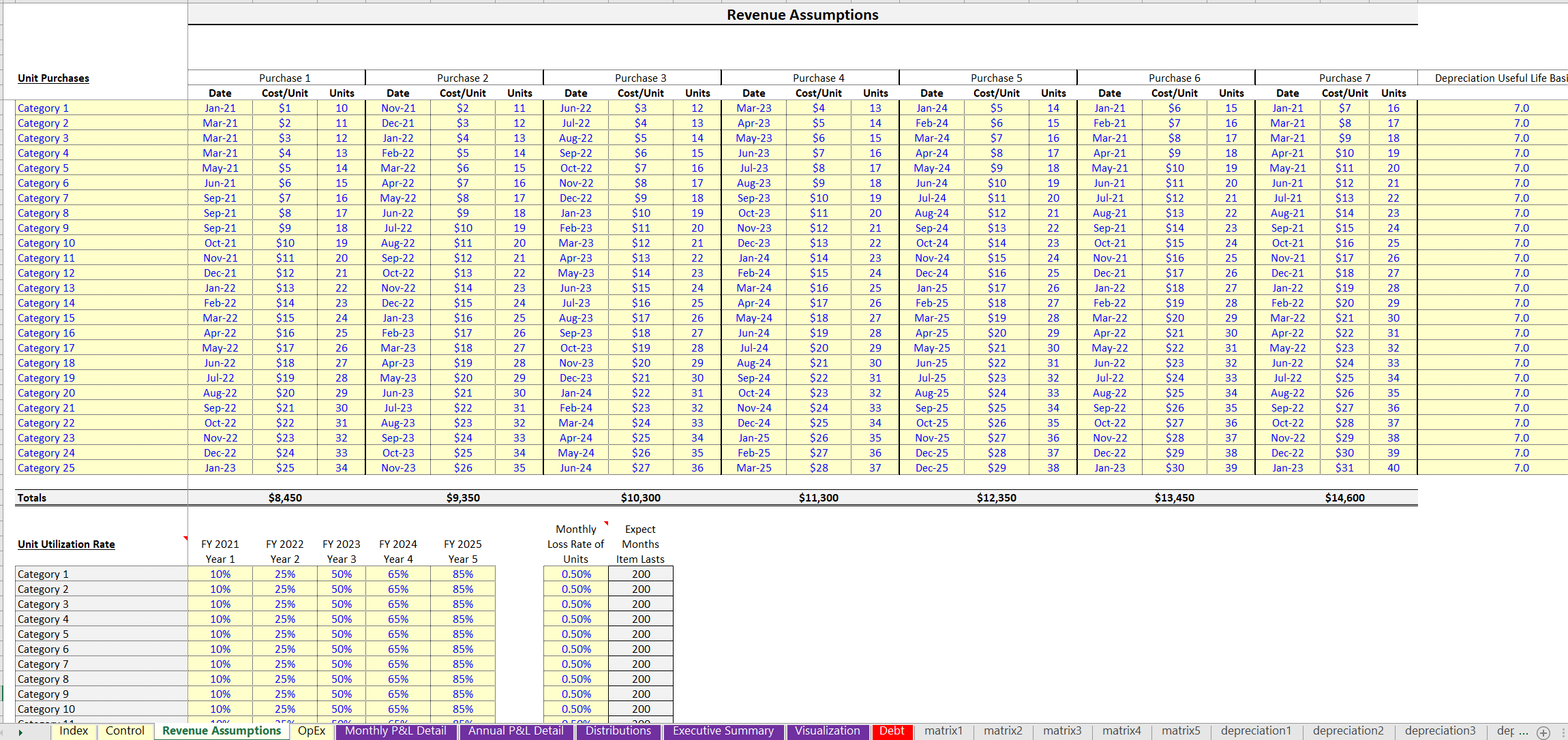Select the Revenue Assumptions sheet tab
This screenshot has height=740, width=1568.
(x=222, y=731)
